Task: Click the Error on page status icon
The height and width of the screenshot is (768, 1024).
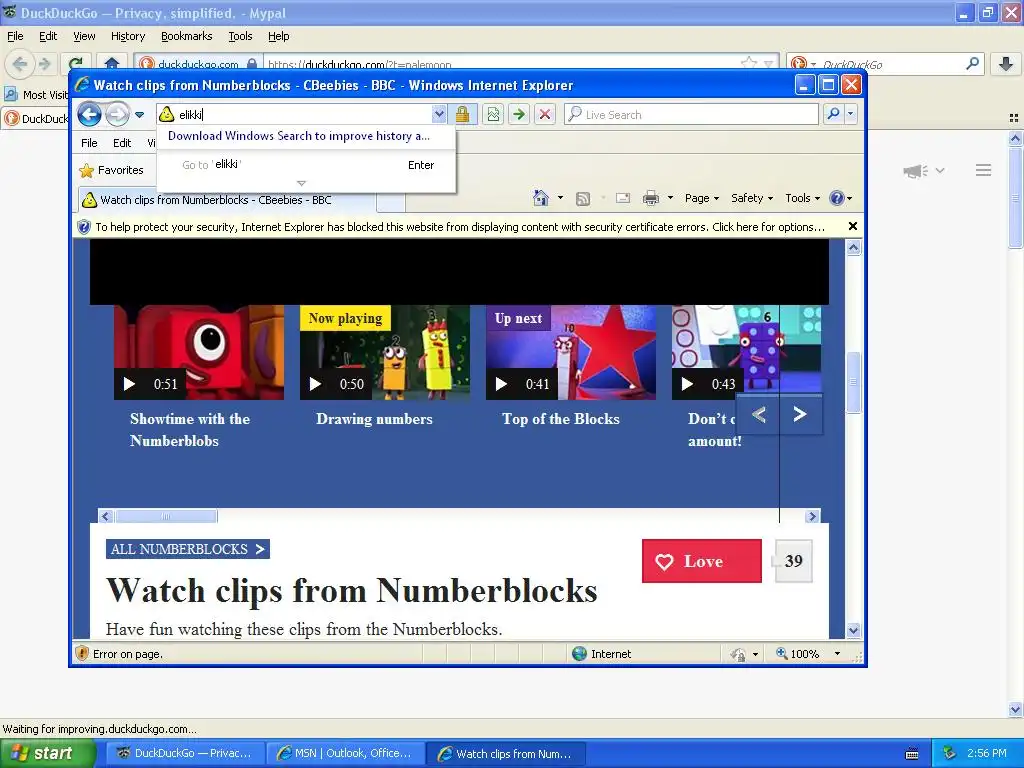Action: point(82,654)
